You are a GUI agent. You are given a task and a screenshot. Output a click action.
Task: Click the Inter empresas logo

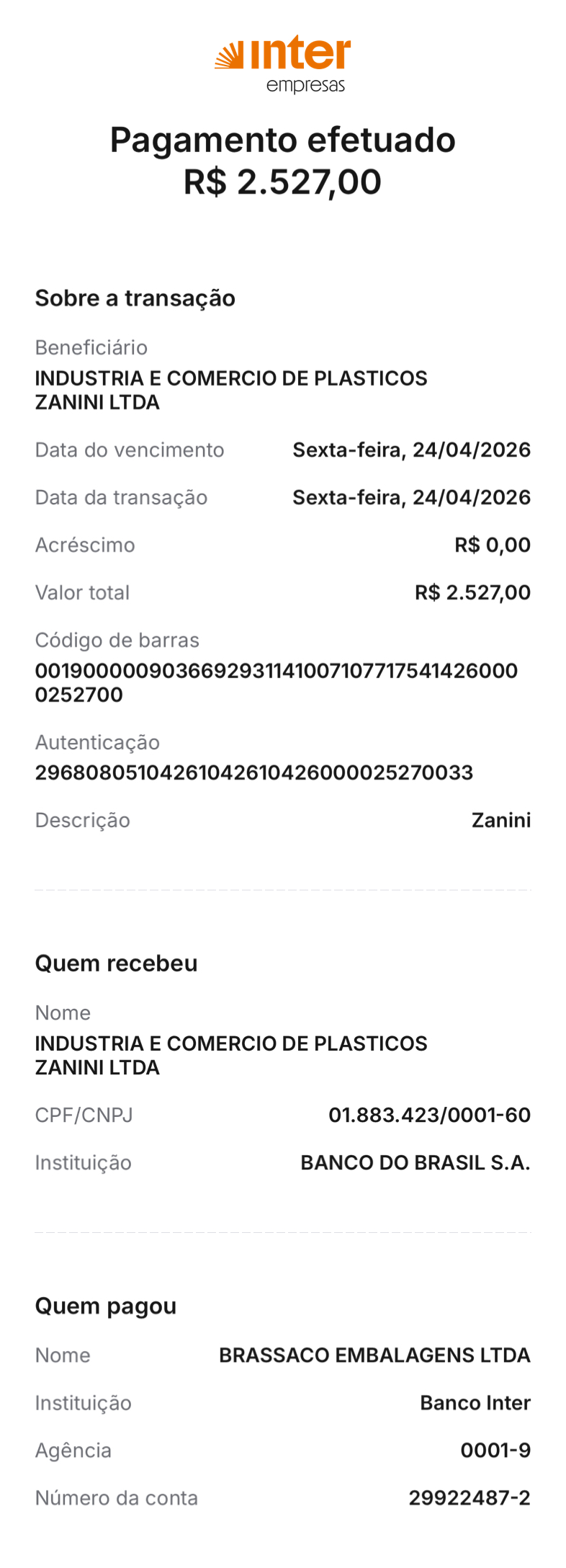pyautogui.click(x=283, y=65)
